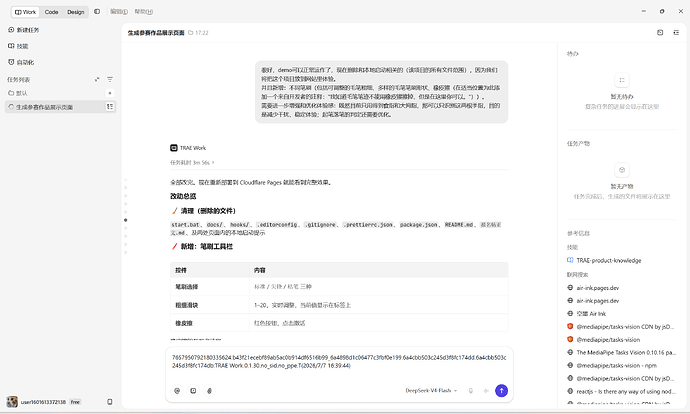
Task: Click the microphone voice input icon
Action: [x=470, y=390]
